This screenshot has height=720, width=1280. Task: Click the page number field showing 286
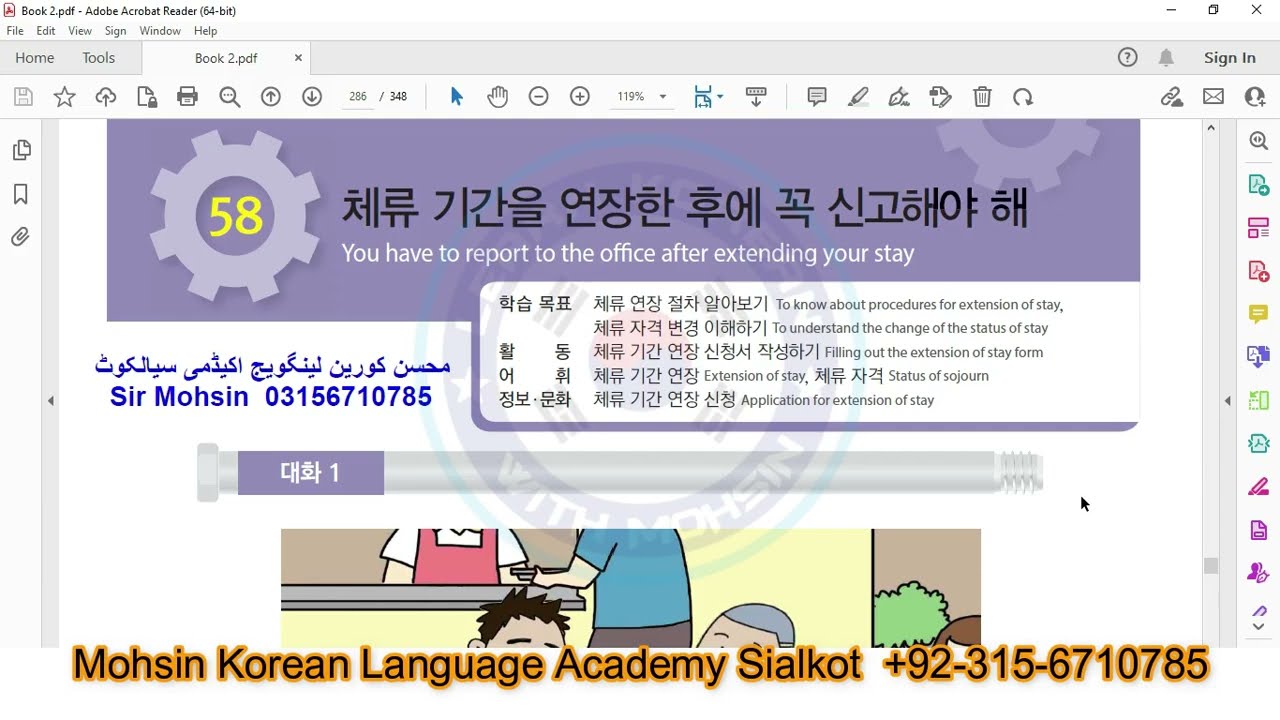point(357,97)
